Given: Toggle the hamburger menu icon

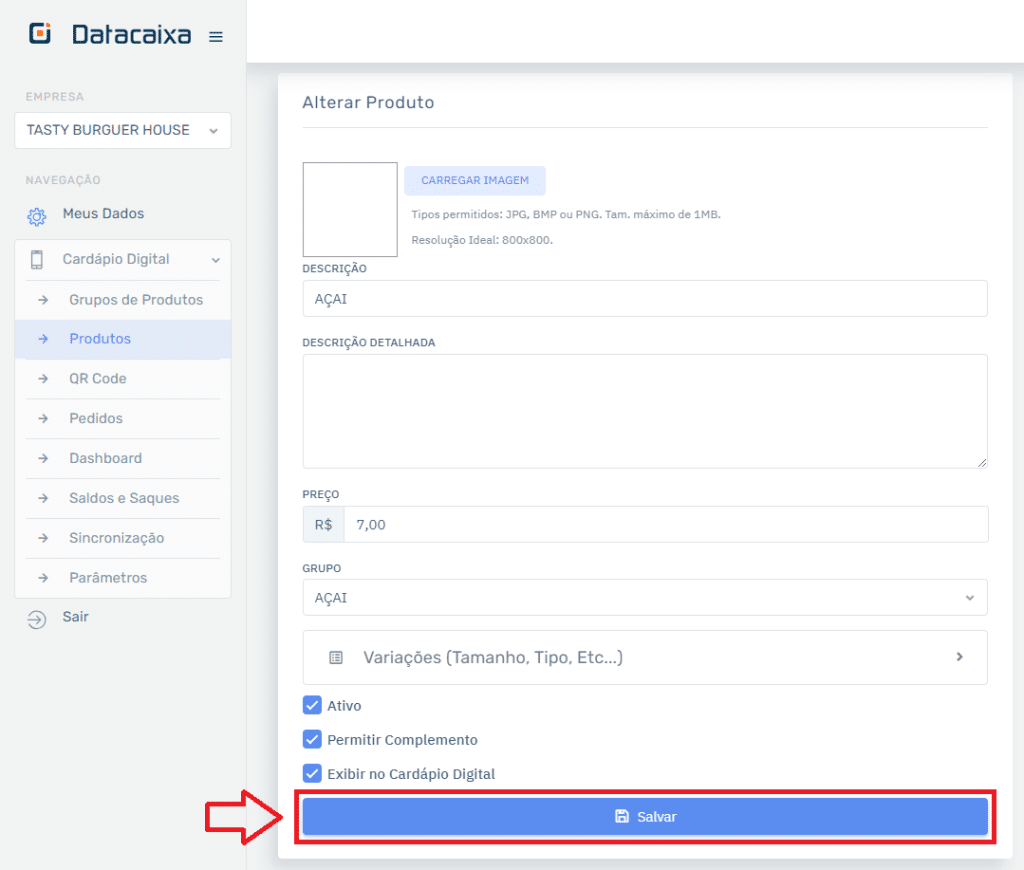Looking at the screenshot, I should coord(215,37).
